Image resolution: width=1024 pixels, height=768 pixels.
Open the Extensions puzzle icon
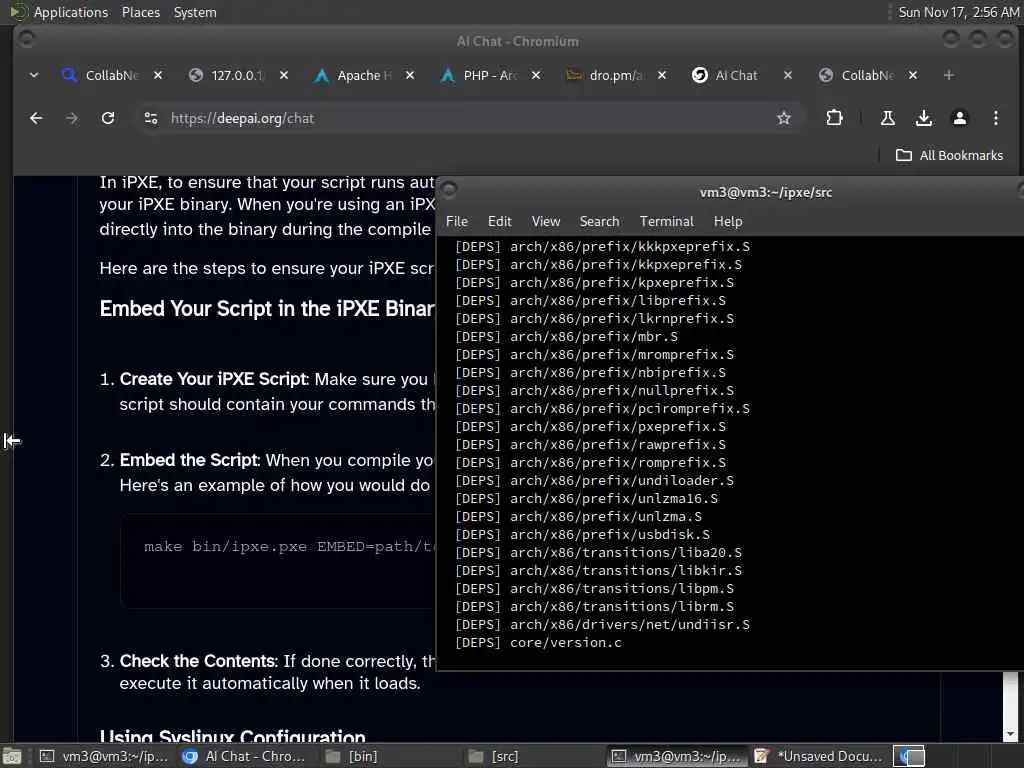click(x=834, y=118)
